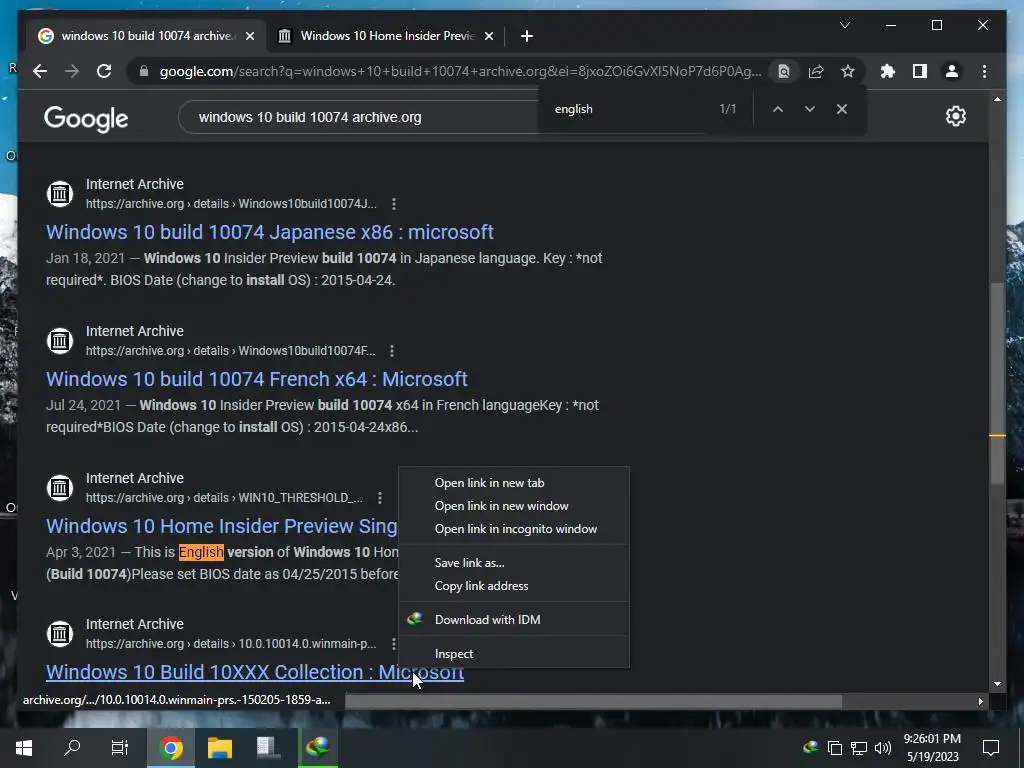This screenshot has height=768, width=1024.
Task: Open more options for WIN10_THRESHOLD result
Action: [x=379, y=498]
